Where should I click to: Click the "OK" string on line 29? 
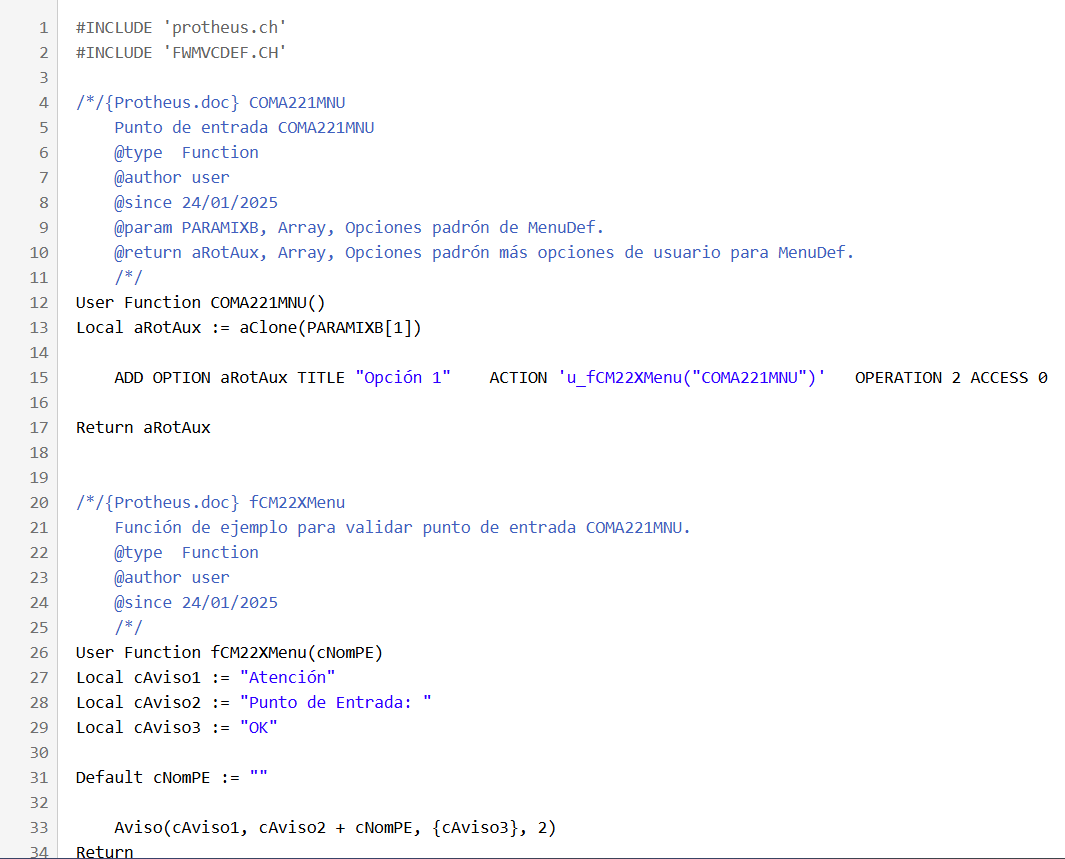[x=259, y=728]
